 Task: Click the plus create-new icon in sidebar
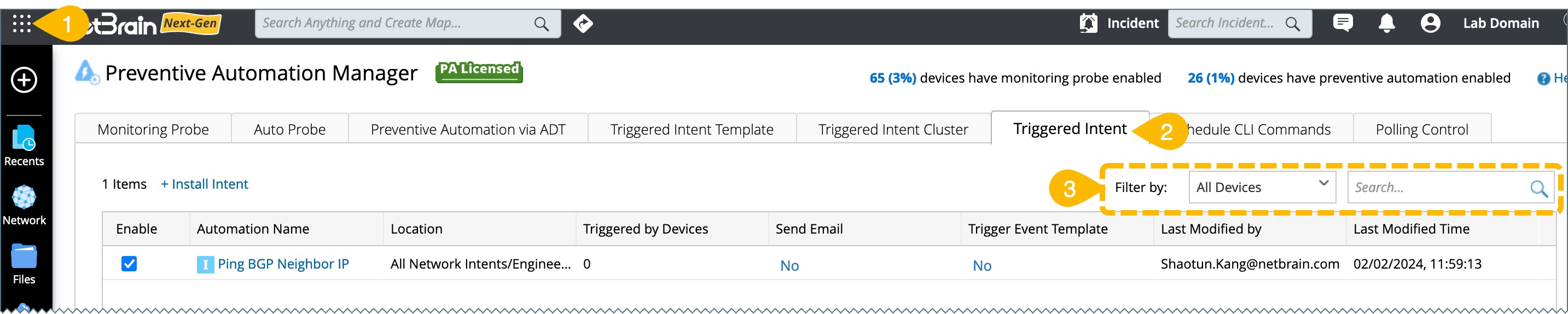25,80
